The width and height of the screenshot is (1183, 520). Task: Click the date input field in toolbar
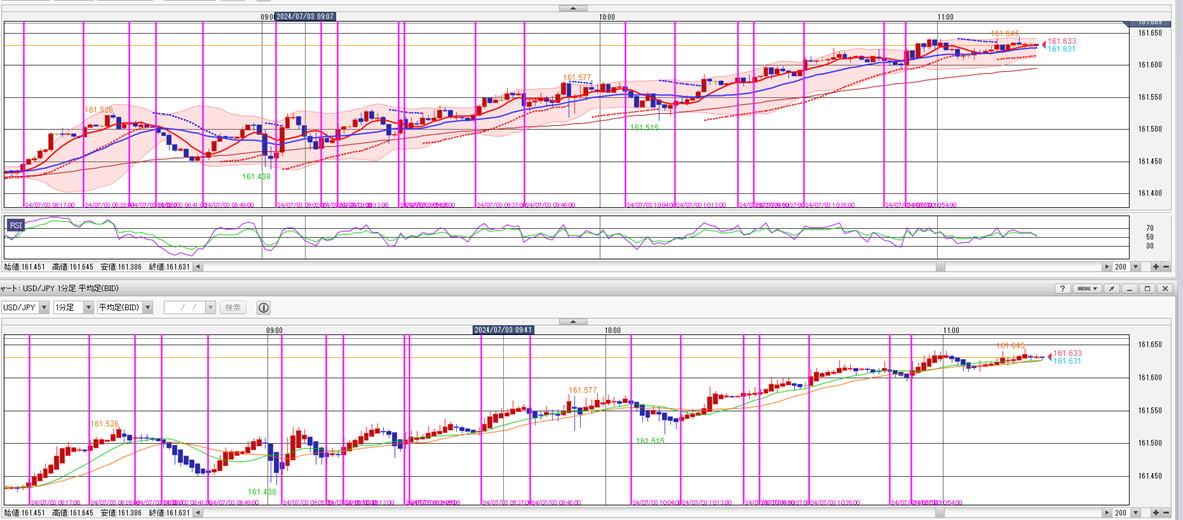(188, 307)
